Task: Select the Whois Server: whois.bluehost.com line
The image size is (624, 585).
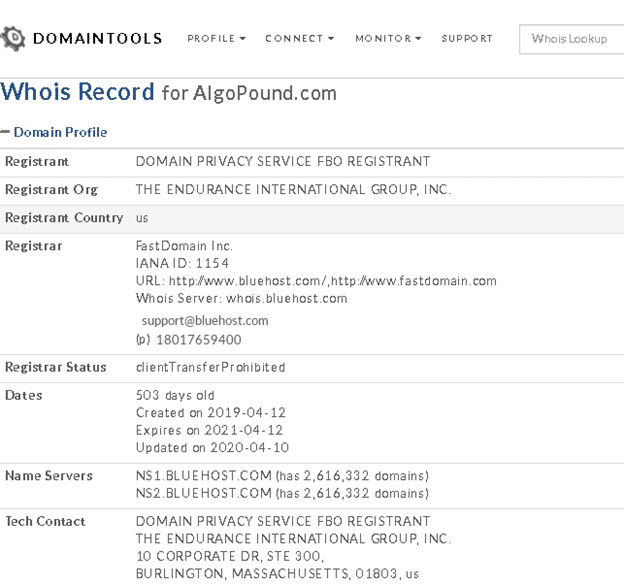Action: [x=242, y=298]
